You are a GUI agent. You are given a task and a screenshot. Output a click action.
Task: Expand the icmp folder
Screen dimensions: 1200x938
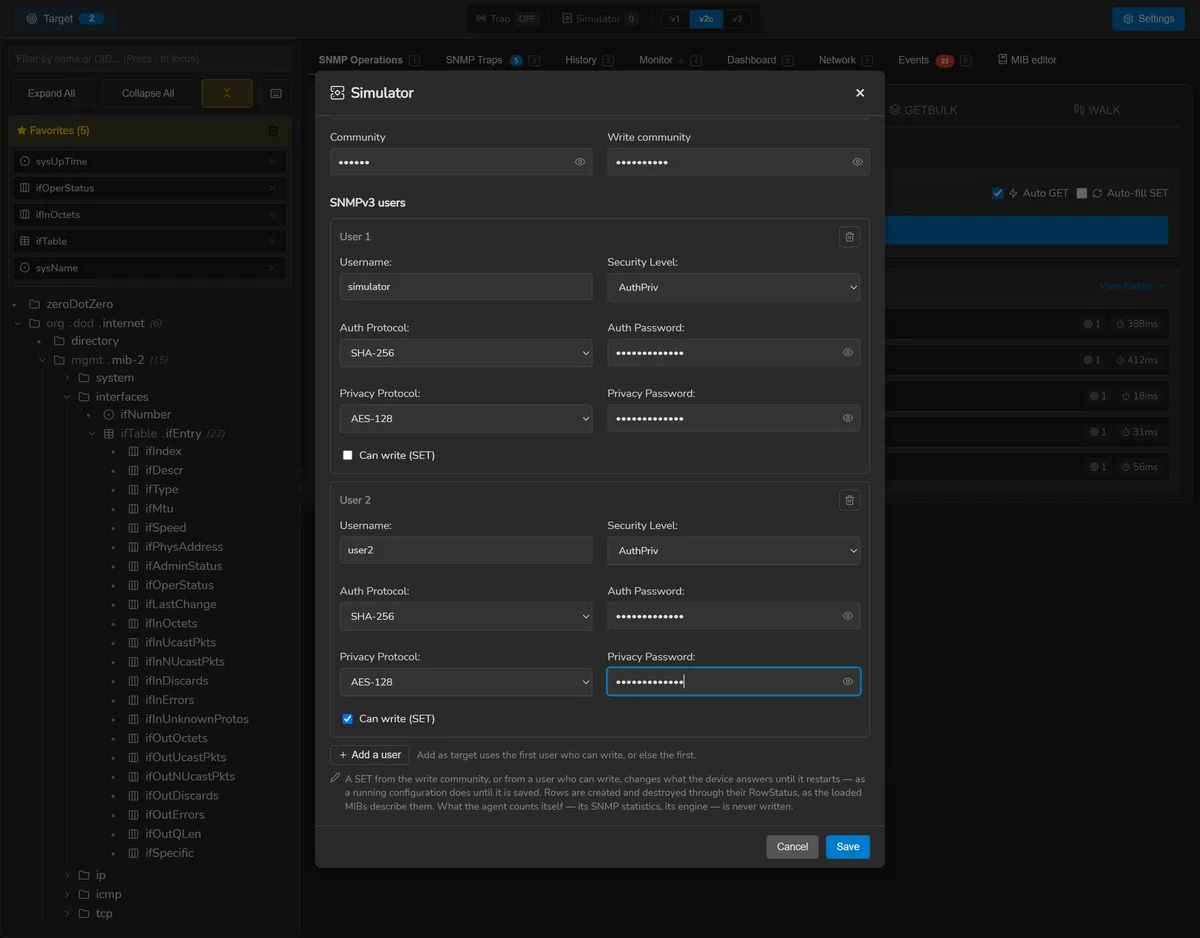click(x=68, y=895)
